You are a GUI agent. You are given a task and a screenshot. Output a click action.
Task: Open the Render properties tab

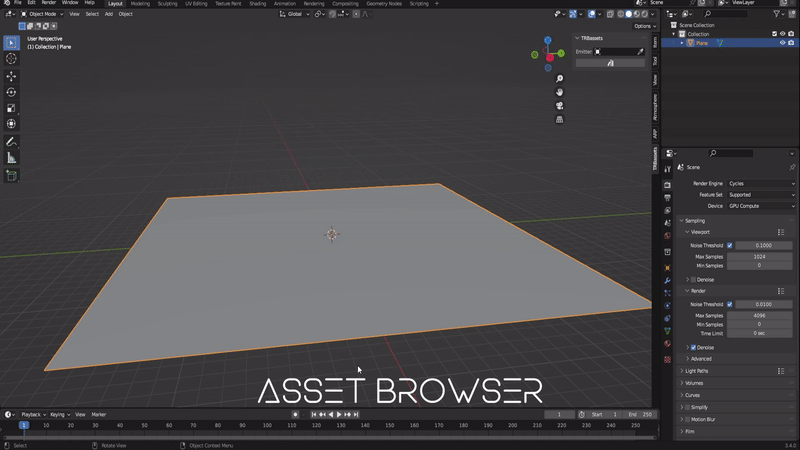pos(667,185)
